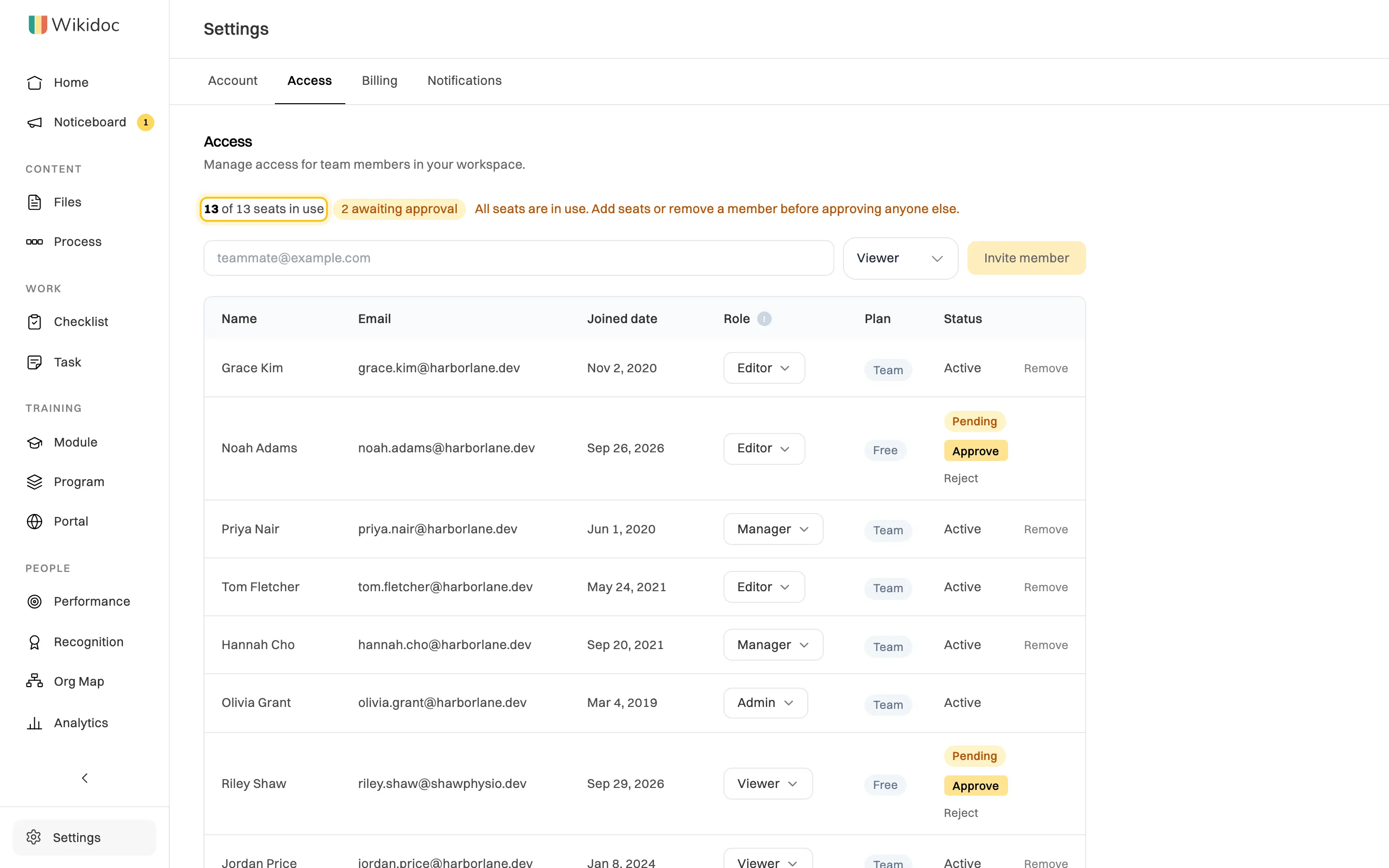The height and width of the screenshot is (868, 1389).
Task: Click the teammate email input field
Action: tap(518, 258)
